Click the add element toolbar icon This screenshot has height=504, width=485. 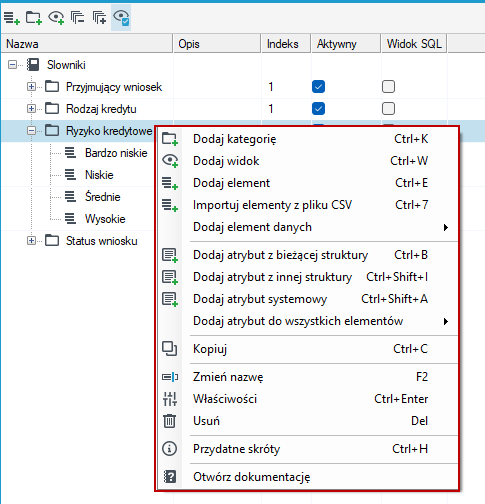tap(12, 18)
